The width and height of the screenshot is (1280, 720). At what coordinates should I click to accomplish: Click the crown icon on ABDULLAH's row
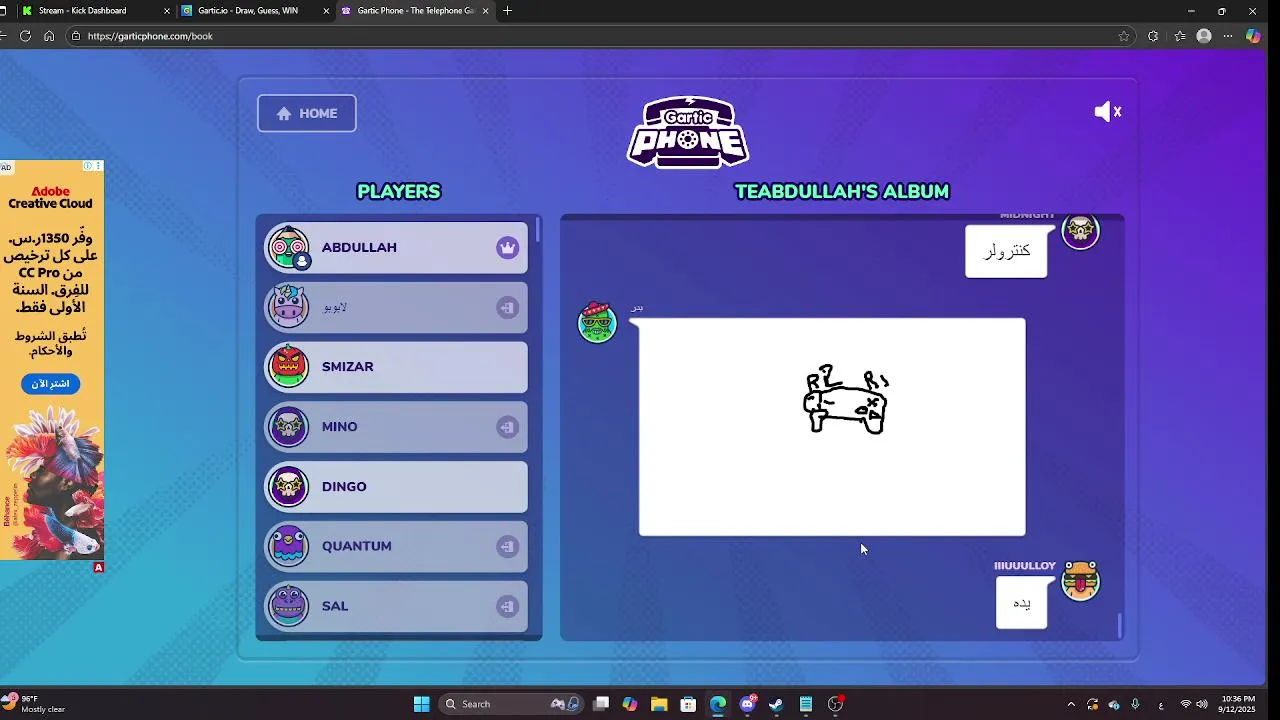tap(508, 247)
